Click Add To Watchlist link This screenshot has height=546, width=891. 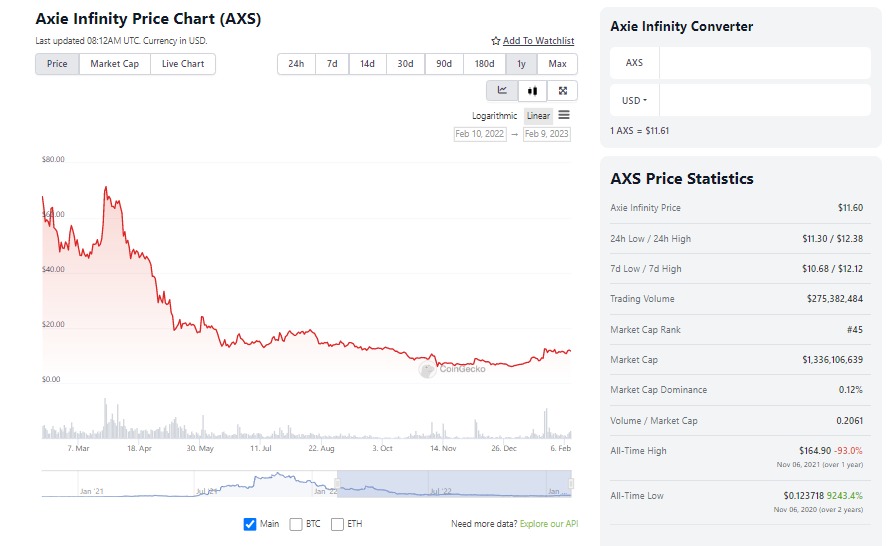coord(538,41)
